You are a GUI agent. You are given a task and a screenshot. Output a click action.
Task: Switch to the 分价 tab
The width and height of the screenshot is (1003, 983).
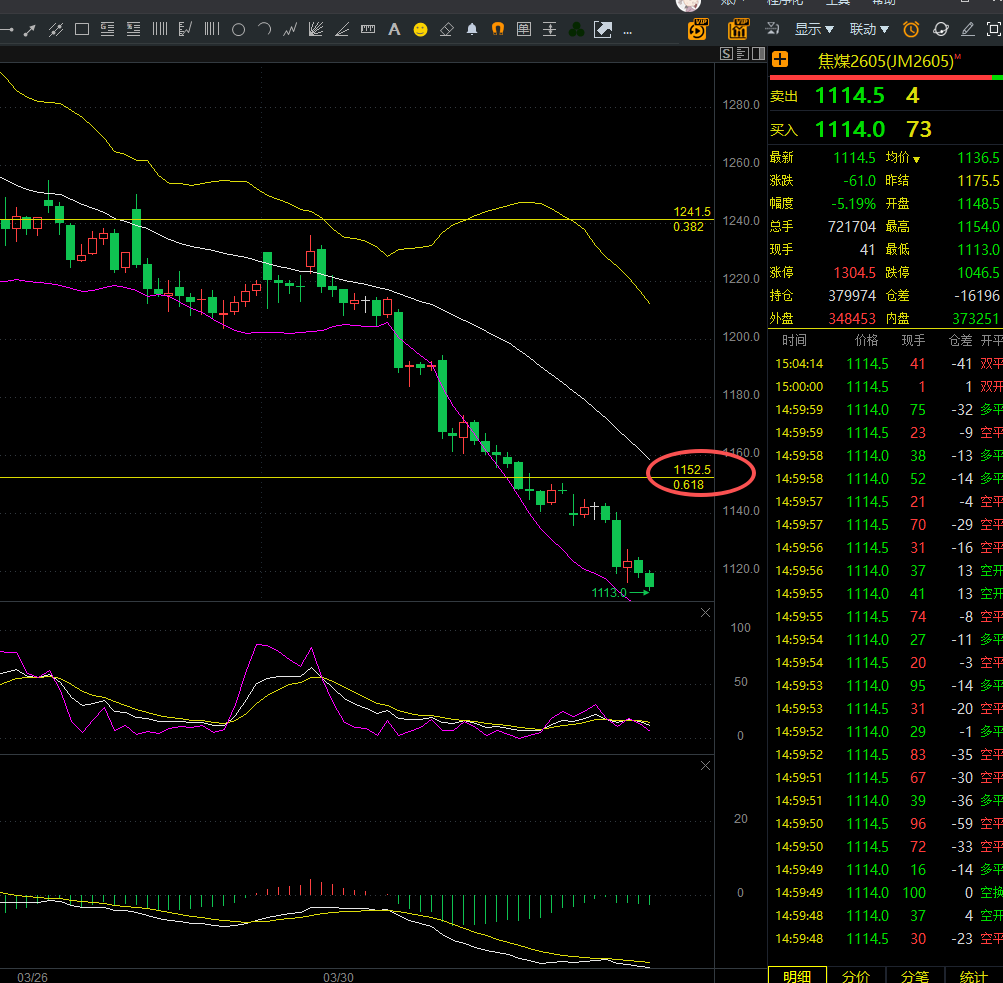(x=856, y=976)
